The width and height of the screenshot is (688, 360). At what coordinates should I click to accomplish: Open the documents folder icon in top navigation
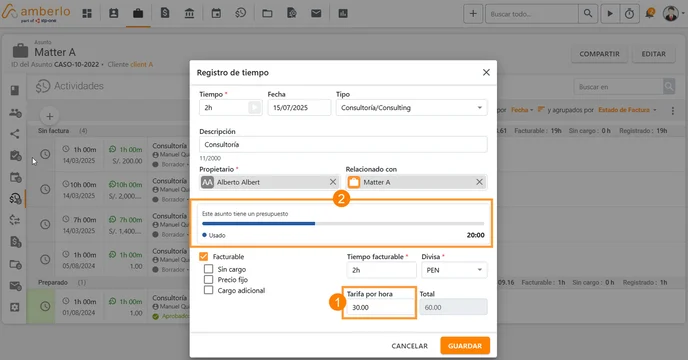pos(267,14)
